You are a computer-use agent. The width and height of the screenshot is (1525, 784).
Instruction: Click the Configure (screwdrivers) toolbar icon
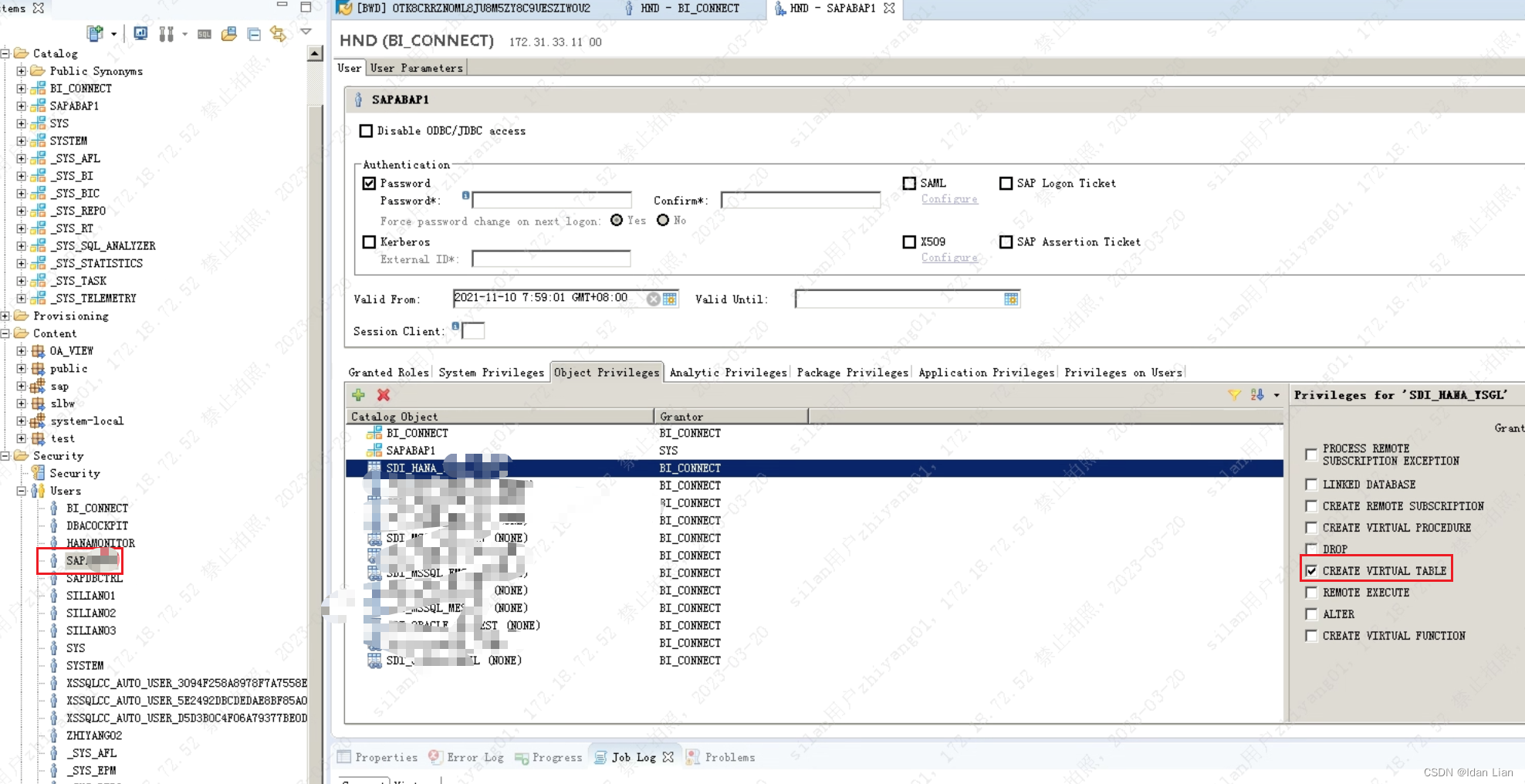tap(166, 33)
